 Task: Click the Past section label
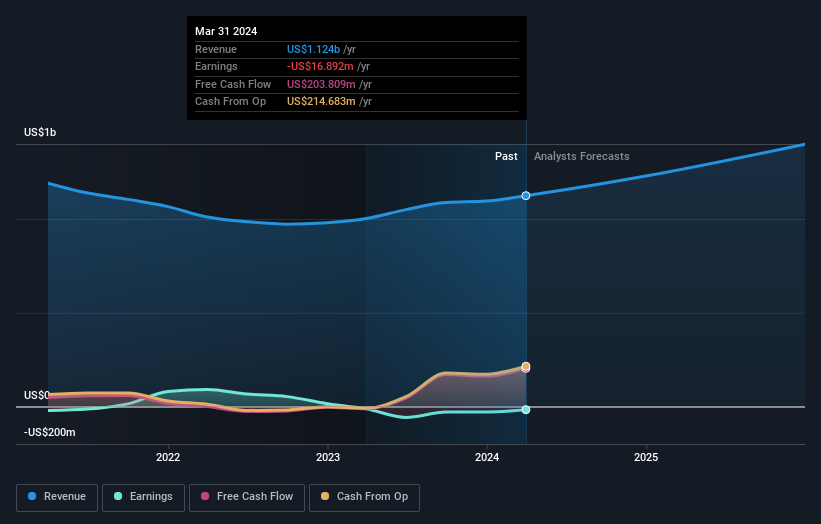click(x=506, y=156)
